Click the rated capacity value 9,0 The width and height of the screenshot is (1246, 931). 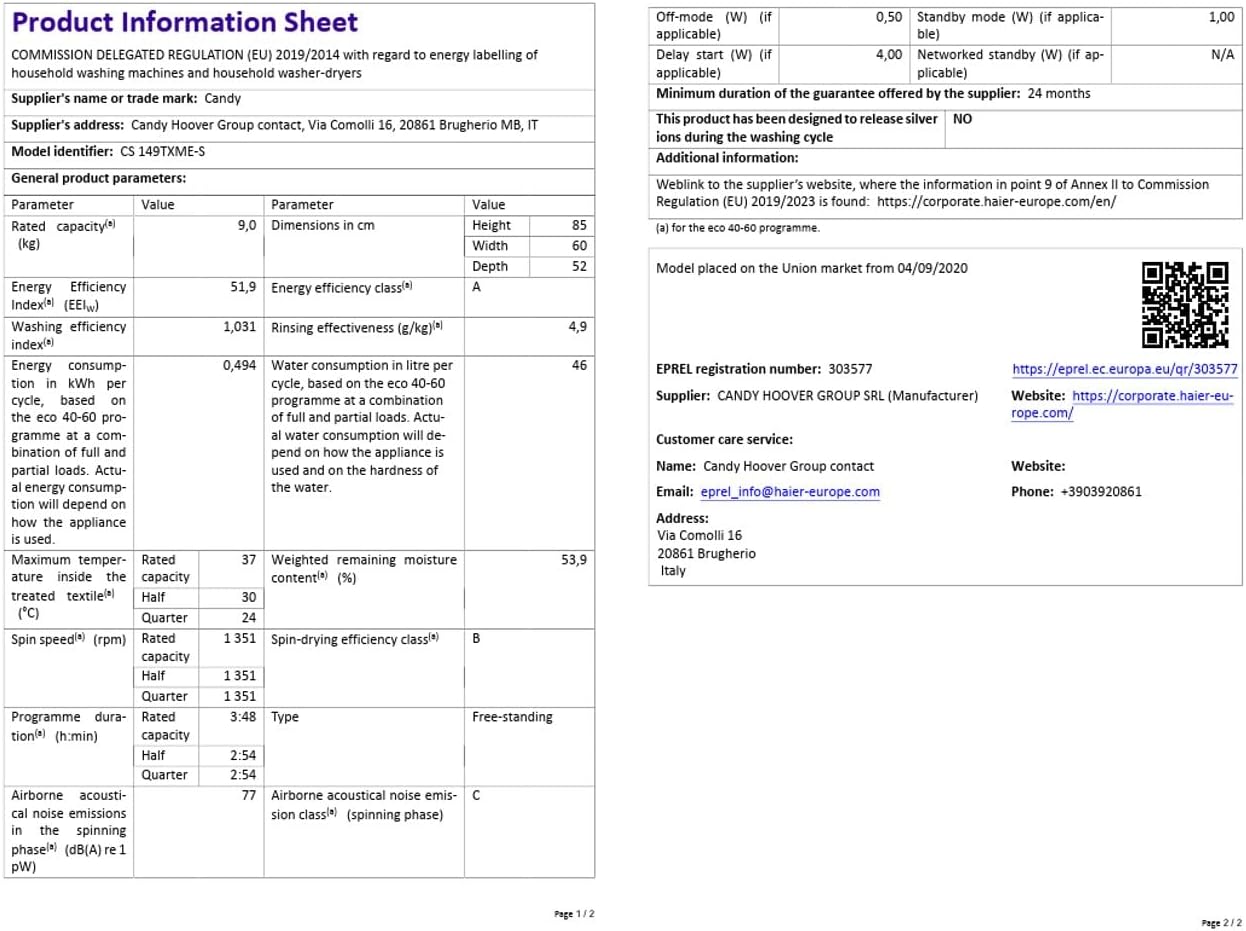point(247,226)
